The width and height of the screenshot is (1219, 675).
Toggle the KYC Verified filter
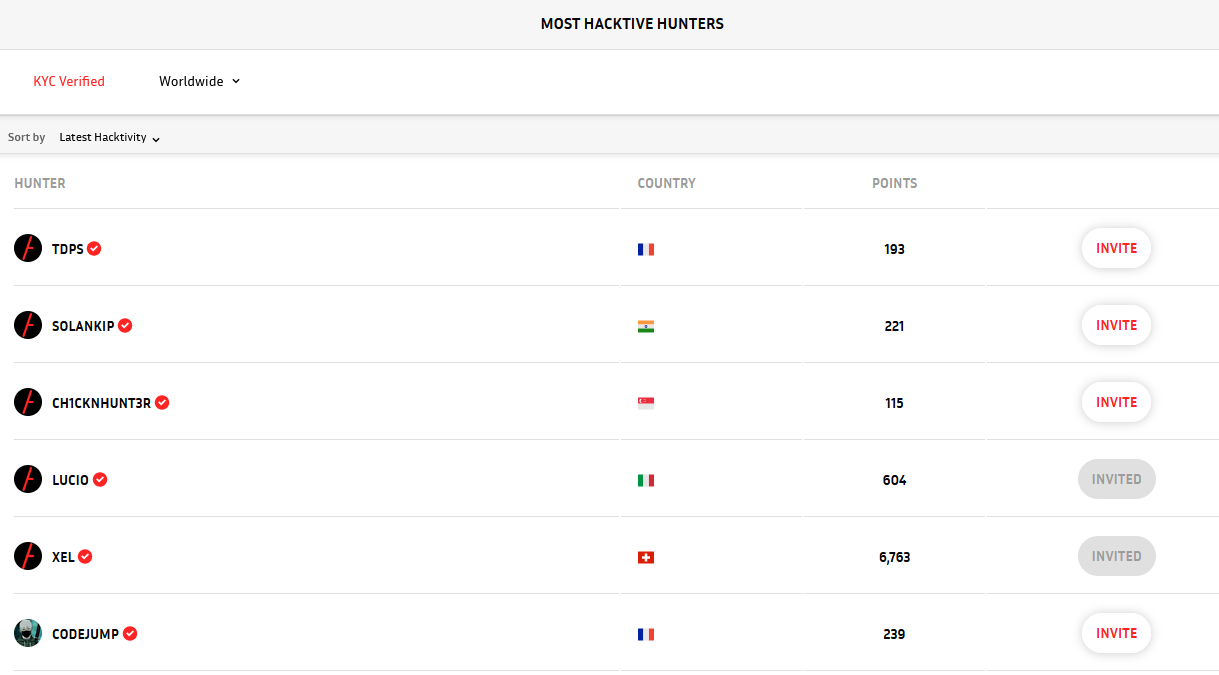69,81
